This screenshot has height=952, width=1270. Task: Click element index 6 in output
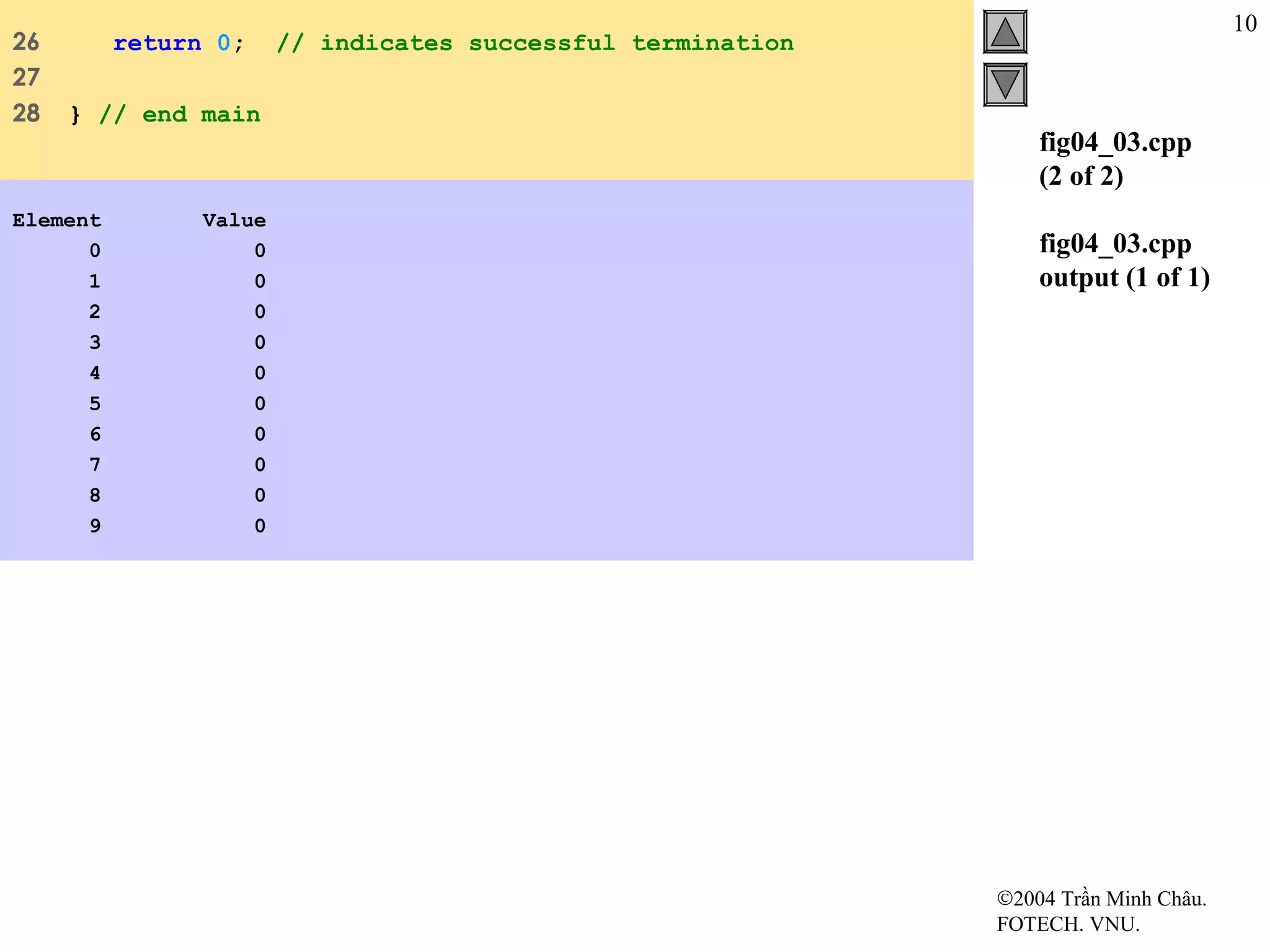pyautogui.click(x=95, y=434)
